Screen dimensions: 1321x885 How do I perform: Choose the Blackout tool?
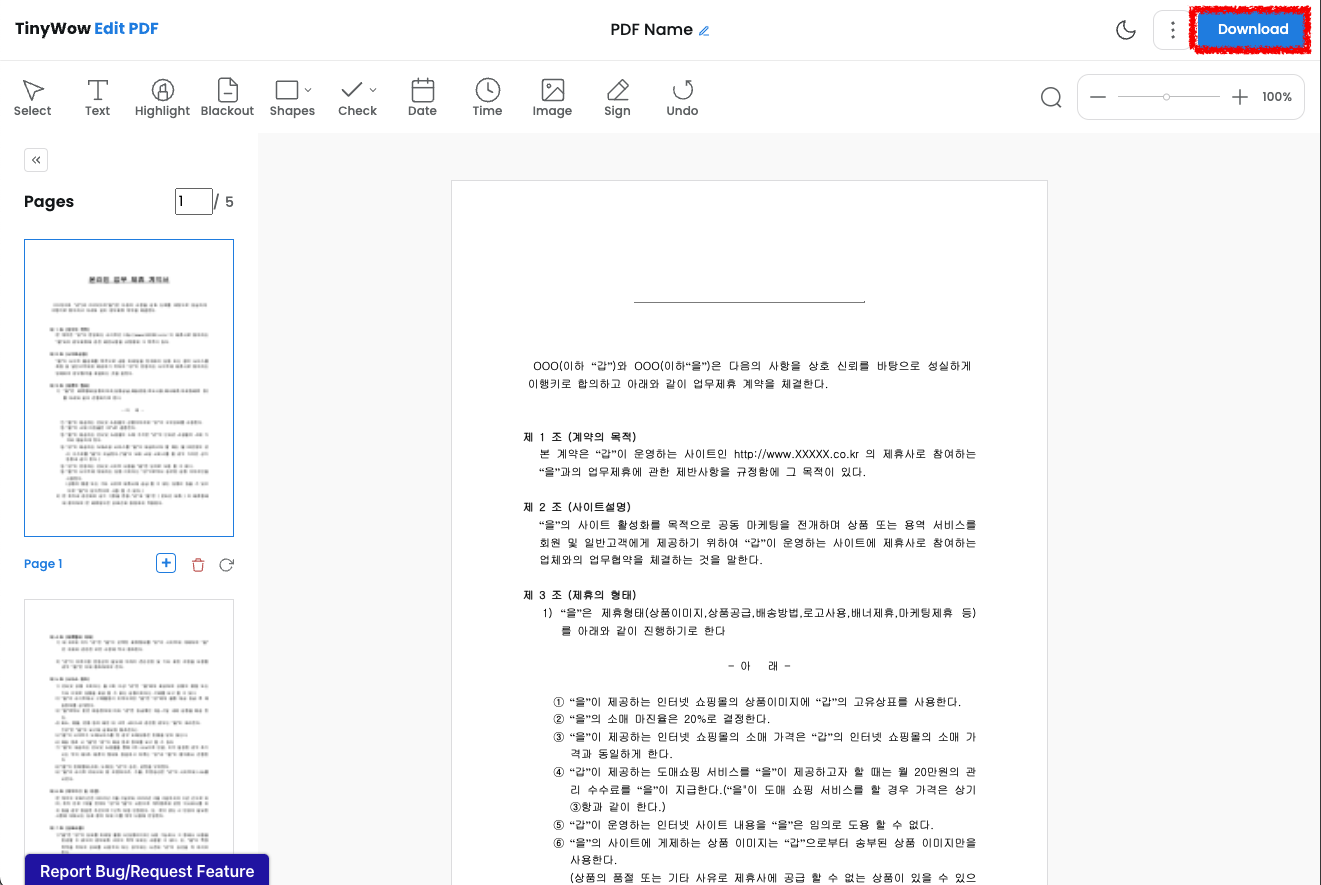[x=227, y=97]
